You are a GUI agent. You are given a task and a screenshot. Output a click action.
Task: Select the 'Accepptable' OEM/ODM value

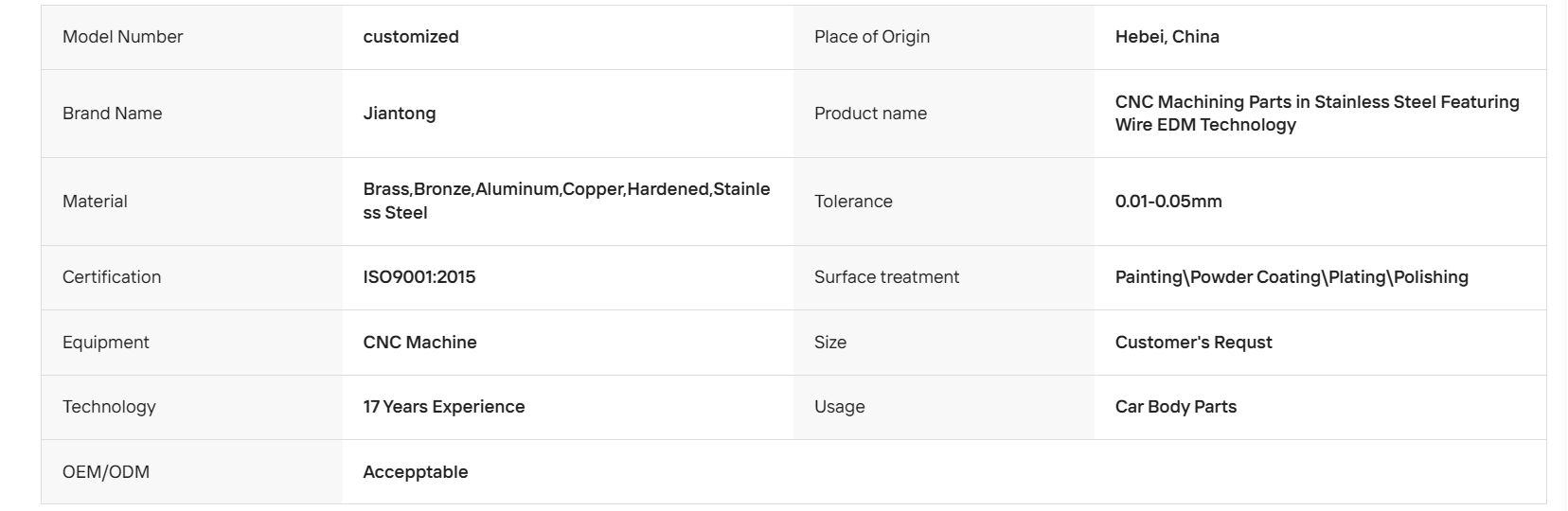[x=416, y=472]
